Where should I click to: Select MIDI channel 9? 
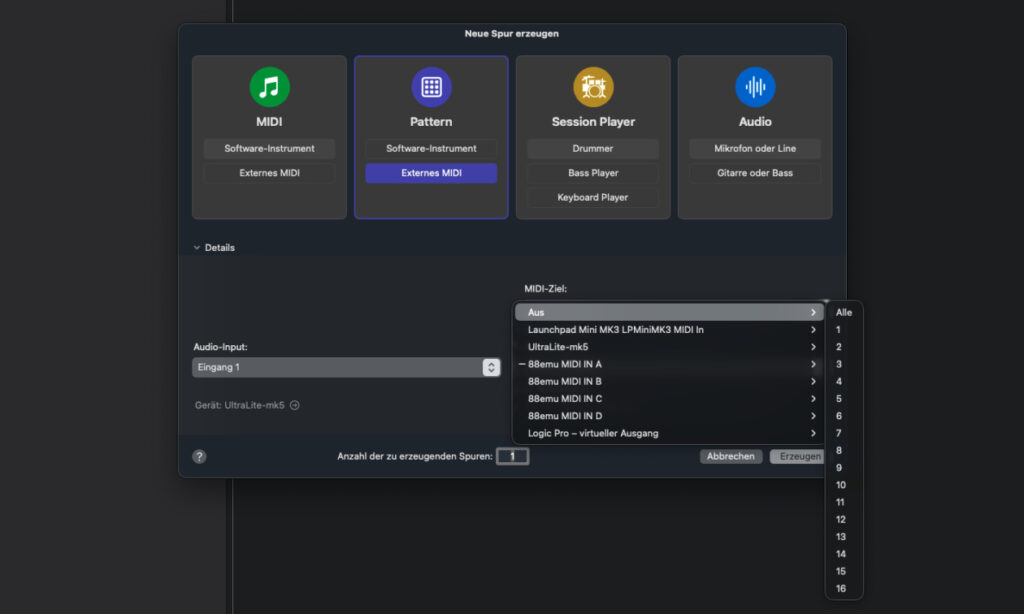(844, 468)
